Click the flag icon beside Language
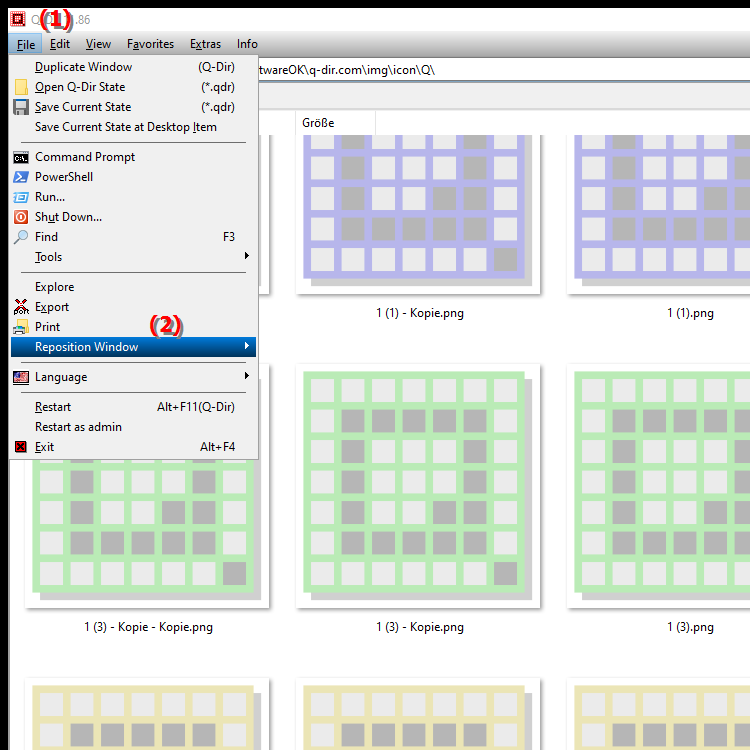 pyautogui.click(x=21, y=377)
